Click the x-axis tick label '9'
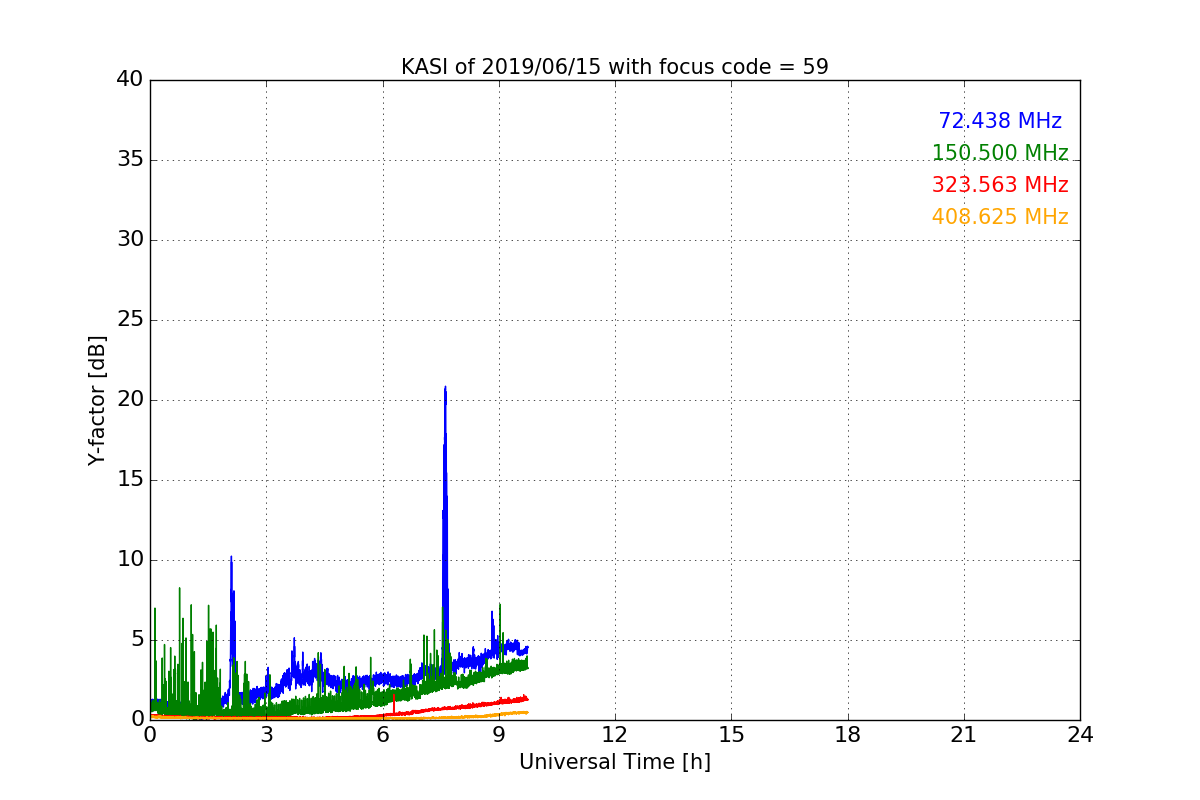Viewport: 1200px width, 800px height. coord(499,735)
